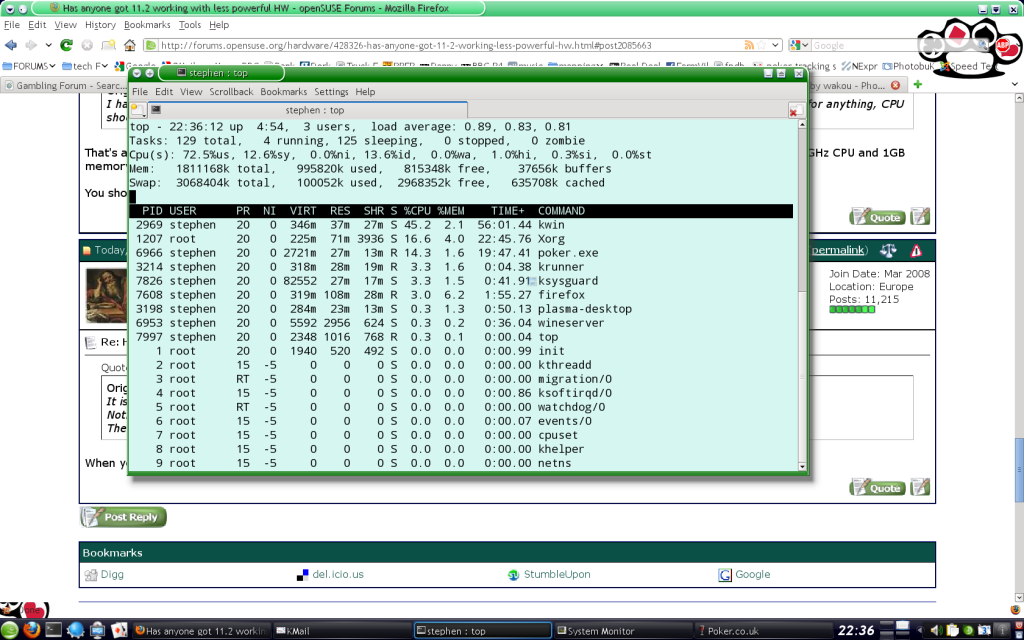Image resolution: width=1024 pixels, height=640 pixels.
Task: Open the post permalink link
Action: 839,250
